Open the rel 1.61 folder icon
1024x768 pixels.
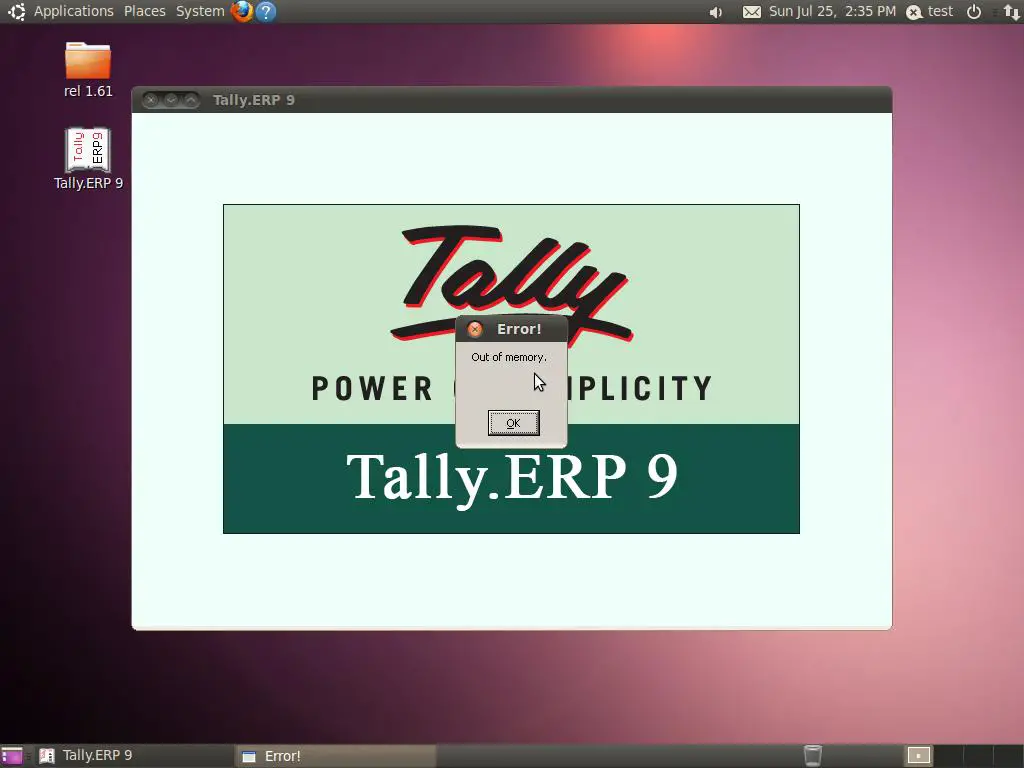pyautogui.click(x=88, y=60)
